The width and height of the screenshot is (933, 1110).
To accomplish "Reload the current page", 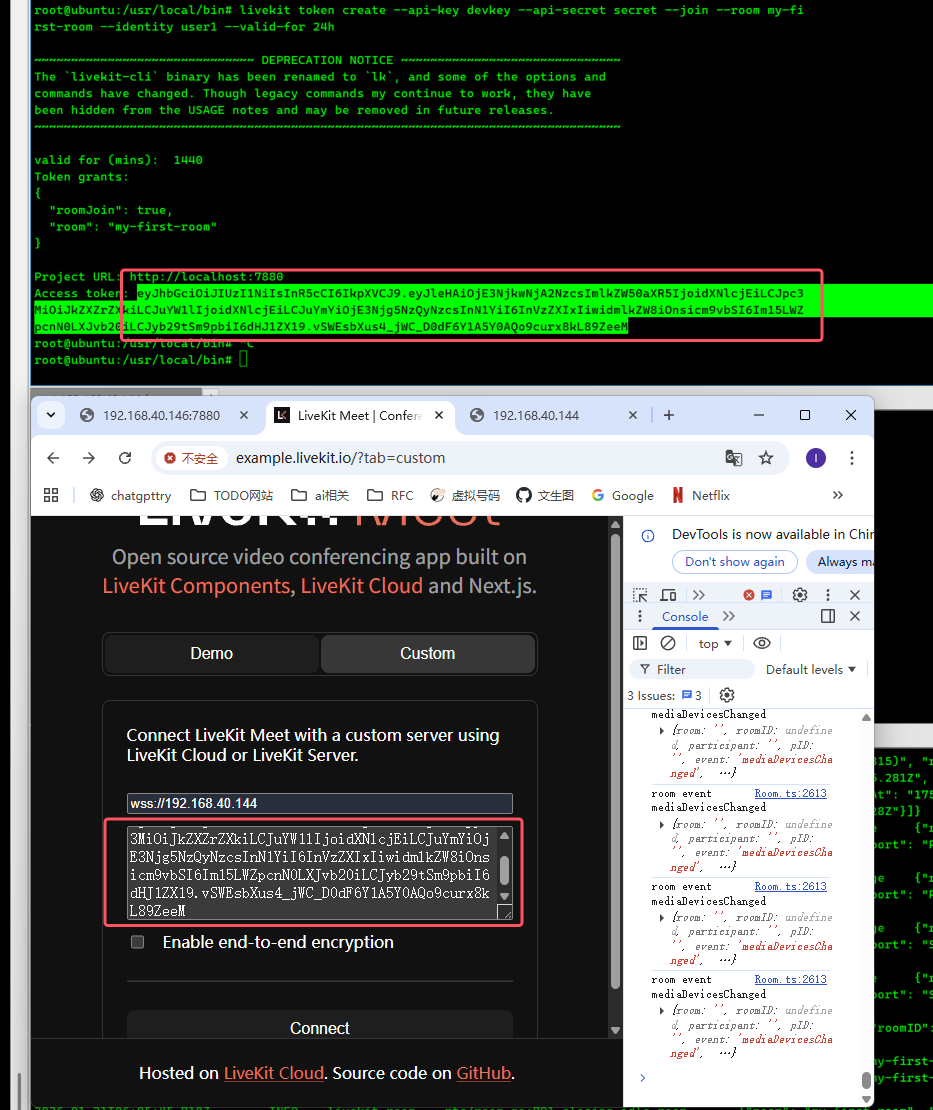I will click(x=125, y=458).
